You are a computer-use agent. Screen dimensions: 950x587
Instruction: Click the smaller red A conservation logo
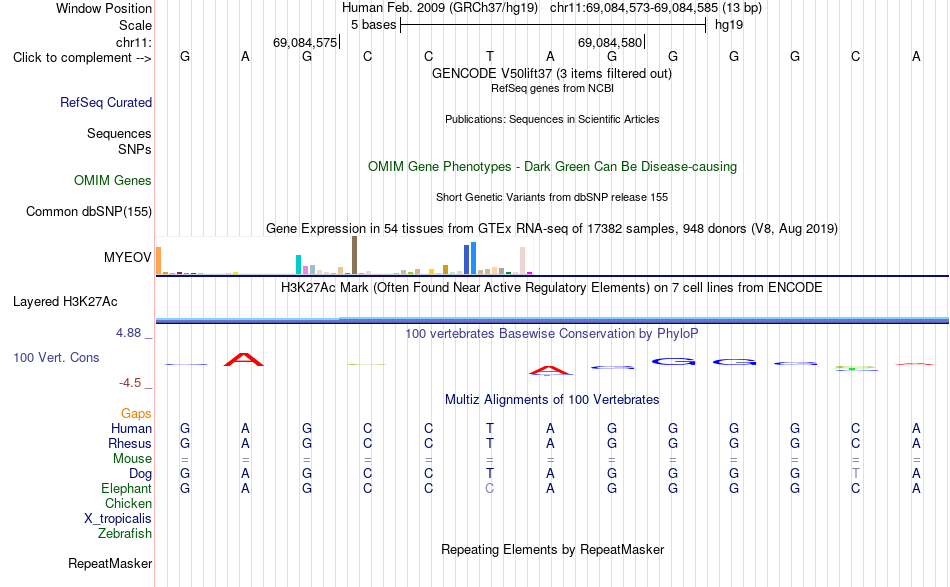[550, 370]
